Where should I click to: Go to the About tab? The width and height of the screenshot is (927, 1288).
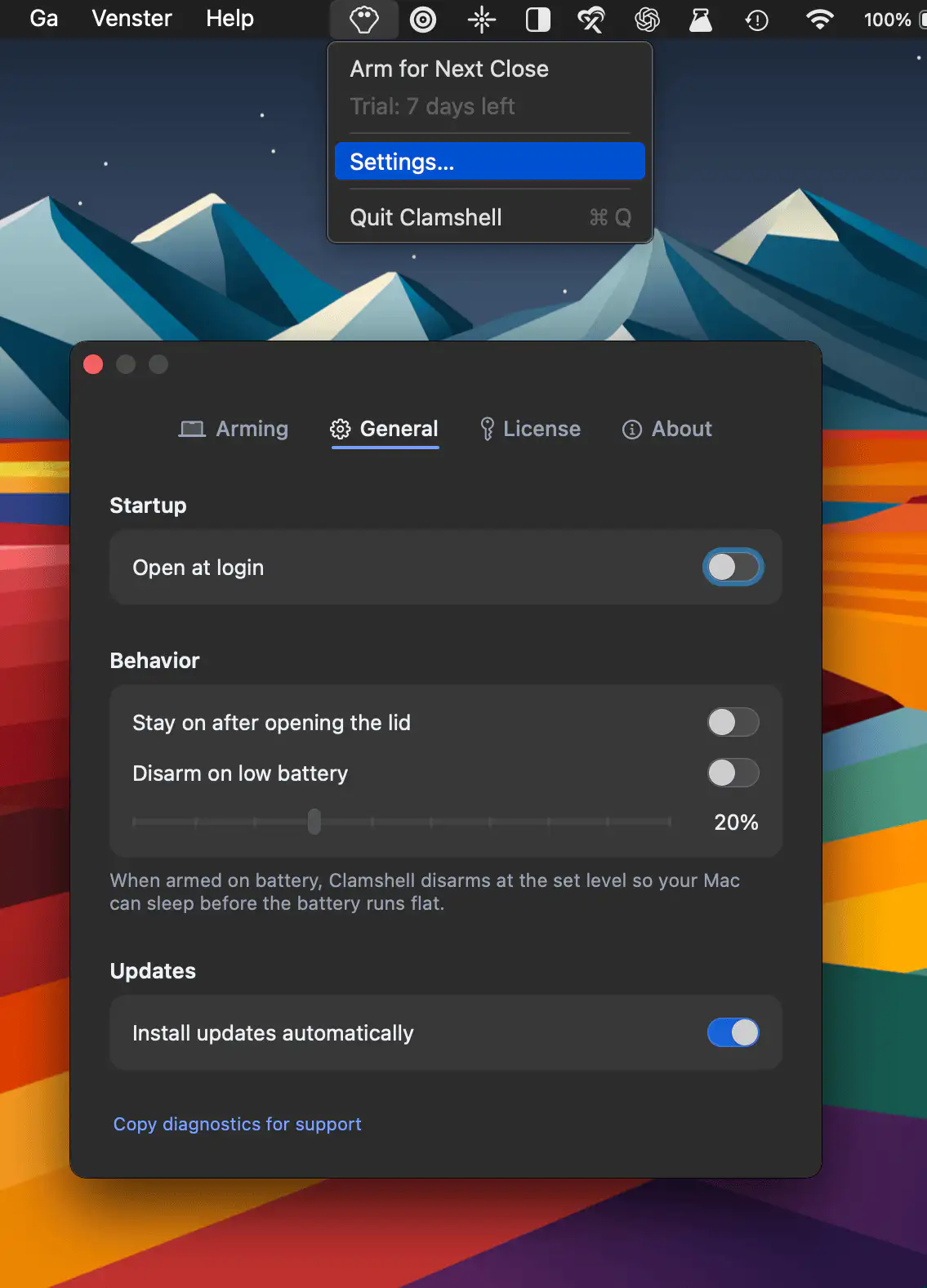(x=667, y=429)
